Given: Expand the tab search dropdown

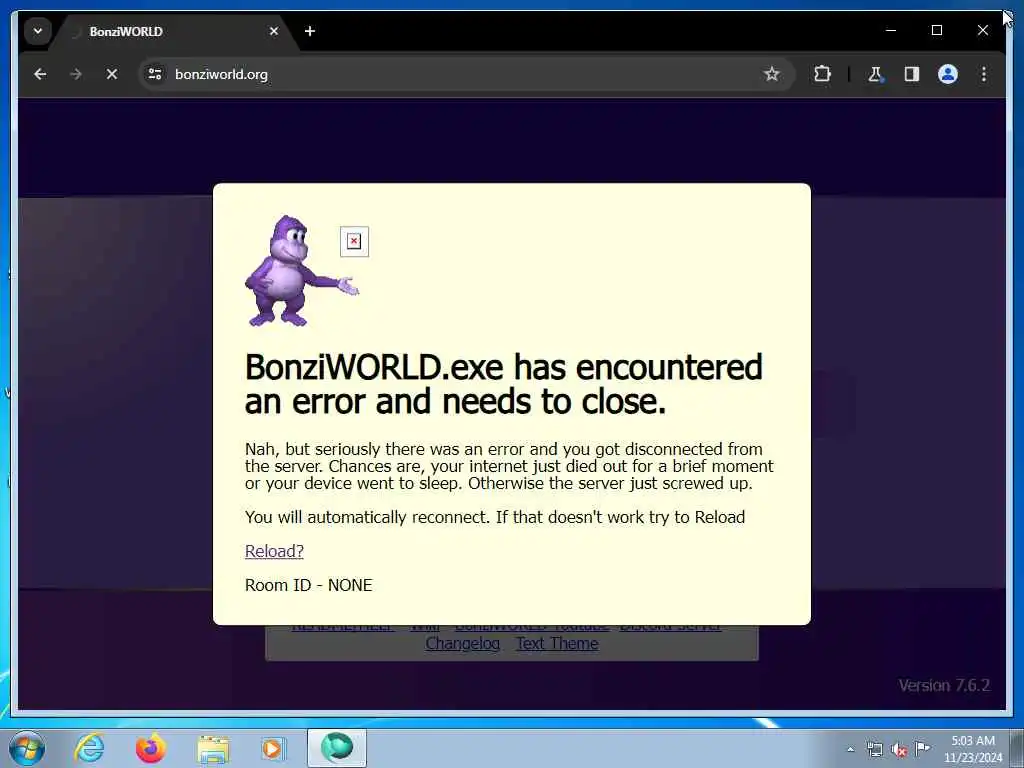Looking at the screenshot, I should (38, 31).
